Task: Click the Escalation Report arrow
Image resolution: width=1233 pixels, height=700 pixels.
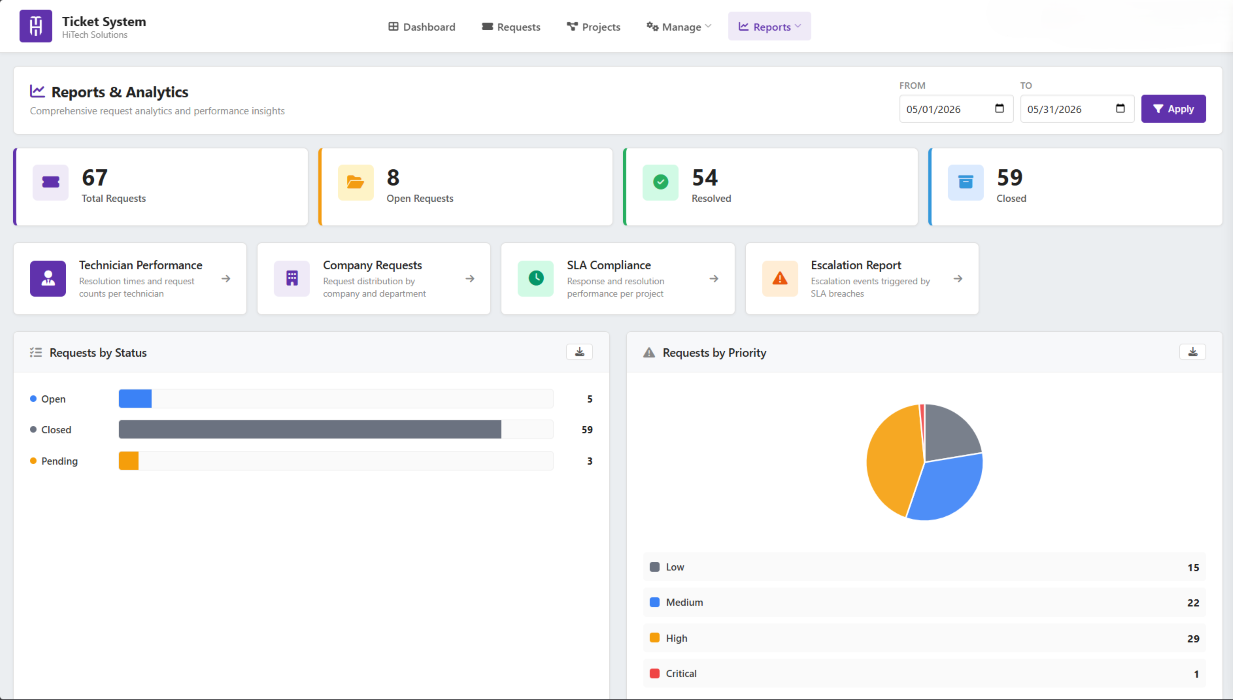Action: point(958,279)
